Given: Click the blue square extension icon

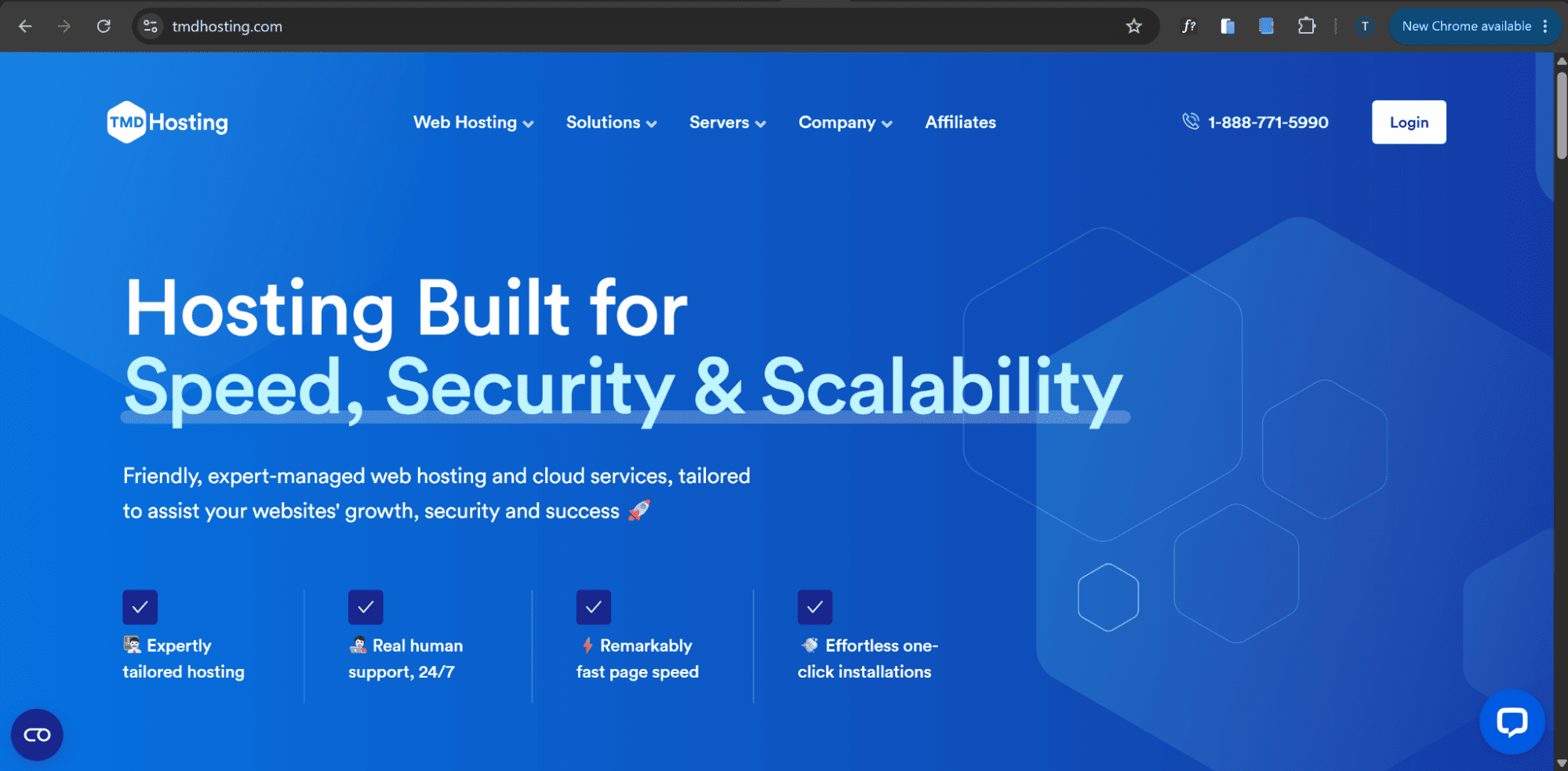Looking at the screenshot, I should coord(1266,26).
